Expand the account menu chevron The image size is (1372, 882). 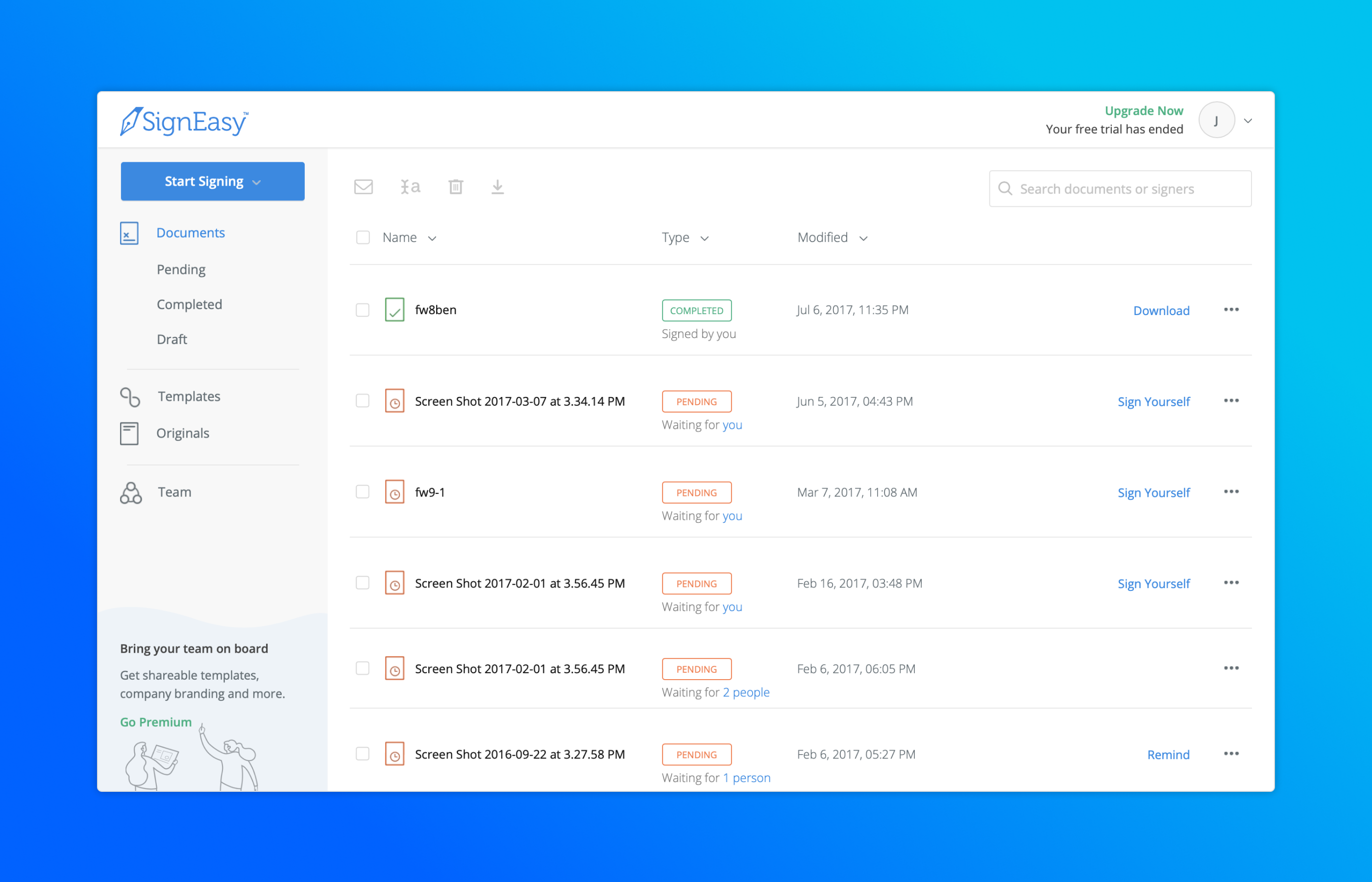pyautogui.click(x=1249, y=121)
